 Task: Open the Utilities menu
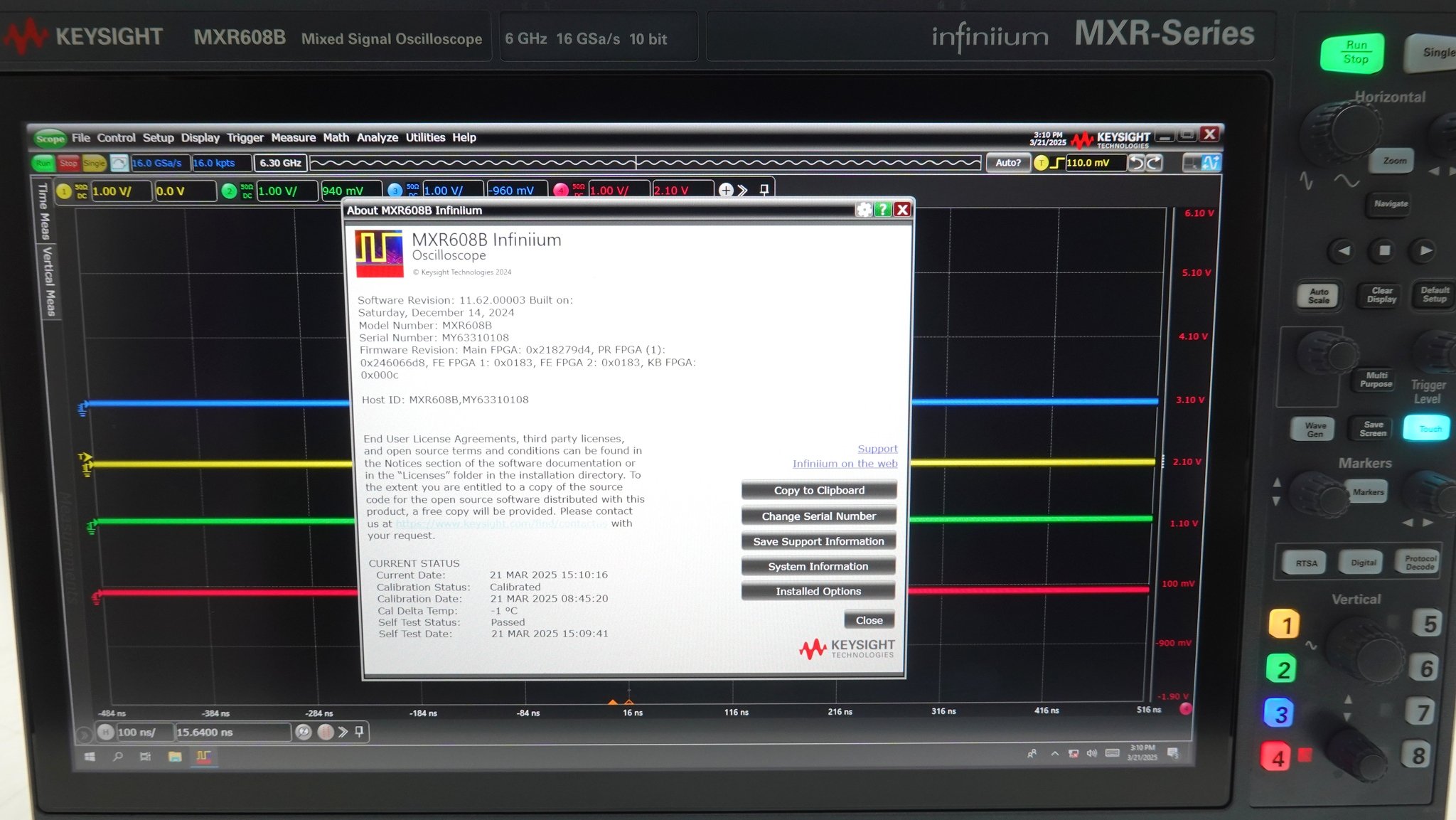425,137
